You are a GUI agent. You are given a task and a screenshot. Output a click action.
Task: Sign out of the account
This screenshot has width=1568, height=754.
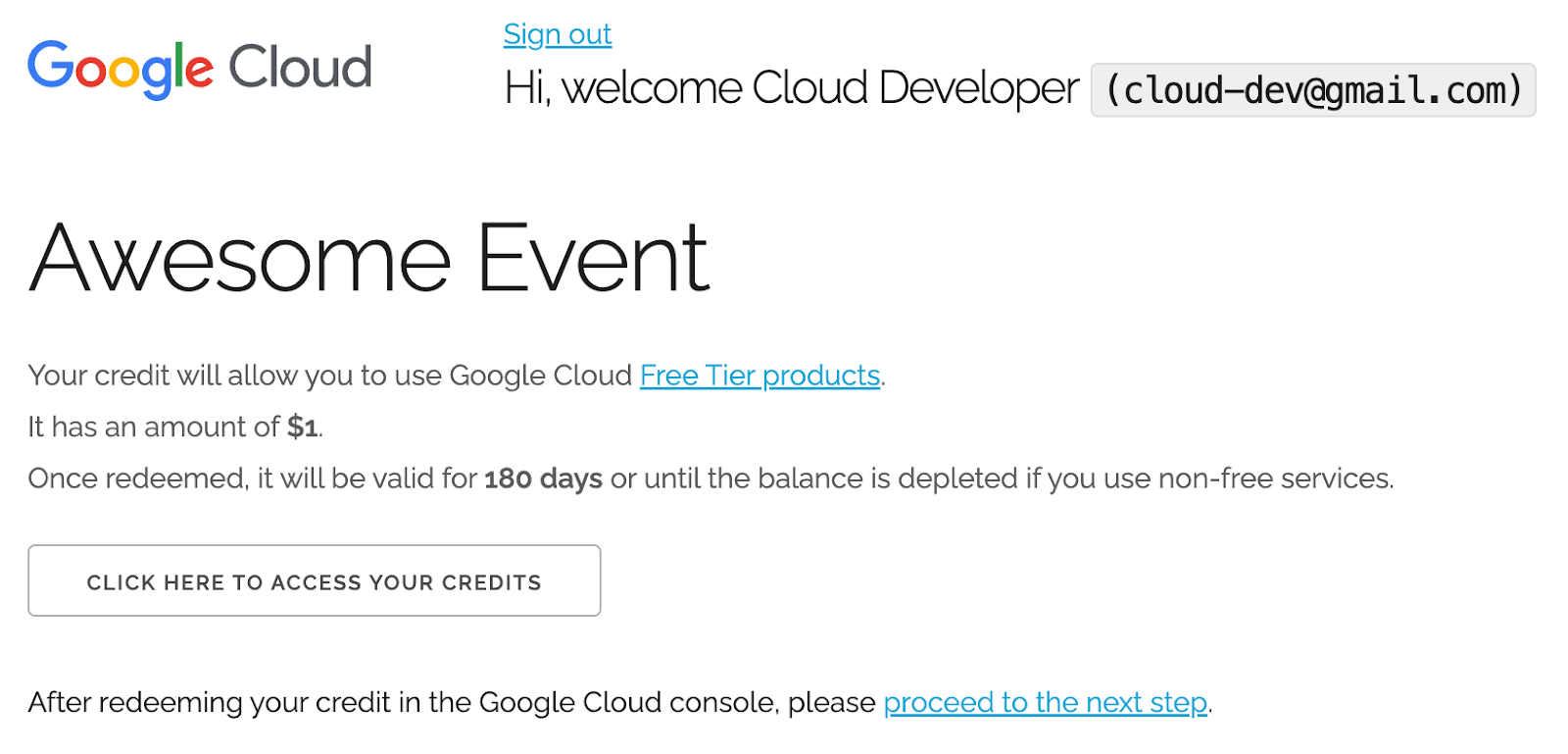557,35
